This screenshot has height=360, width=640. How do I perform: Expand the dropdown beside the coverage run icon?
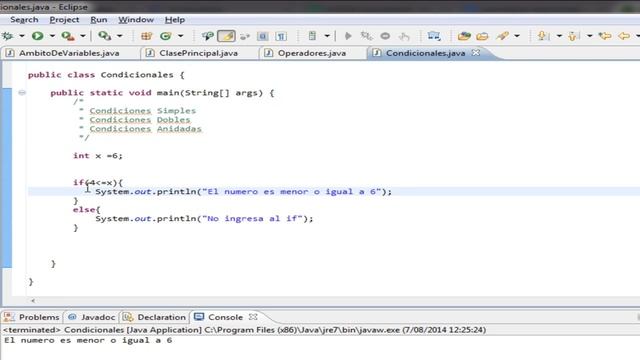pos(82,36)
